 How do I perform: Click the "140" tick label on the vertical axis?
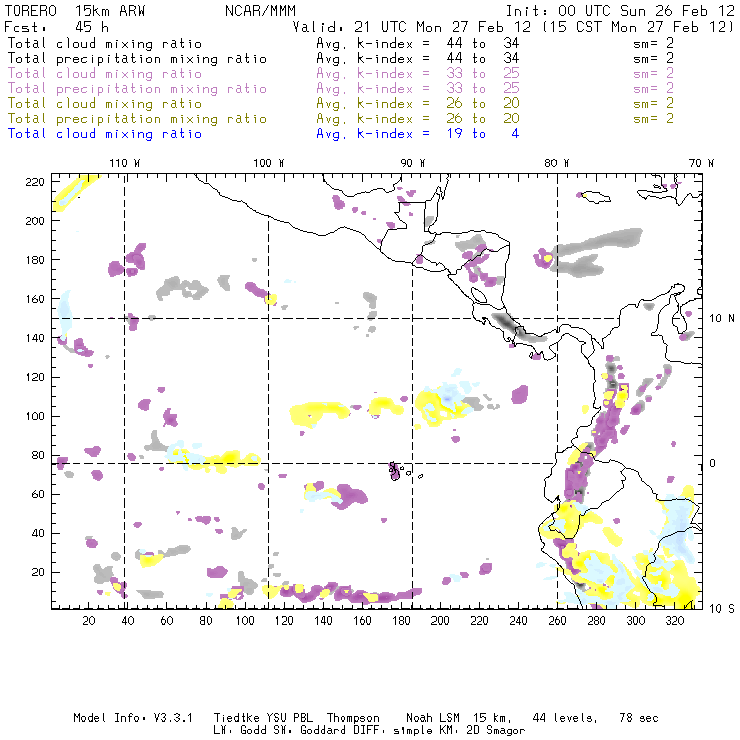coord(35,338)
